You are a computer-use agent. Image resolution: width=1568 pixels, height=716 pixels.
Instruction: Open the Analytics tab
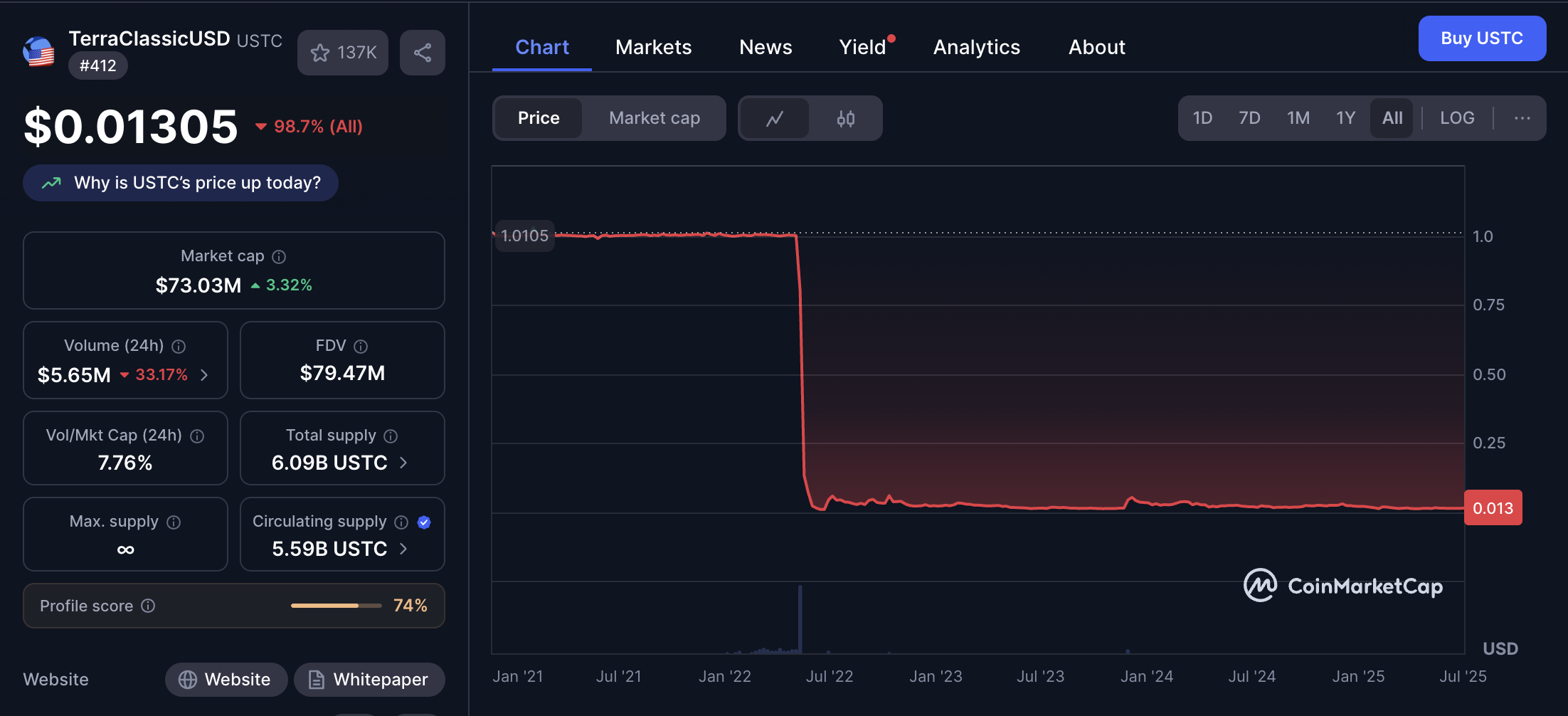click(x=976, y=47)
